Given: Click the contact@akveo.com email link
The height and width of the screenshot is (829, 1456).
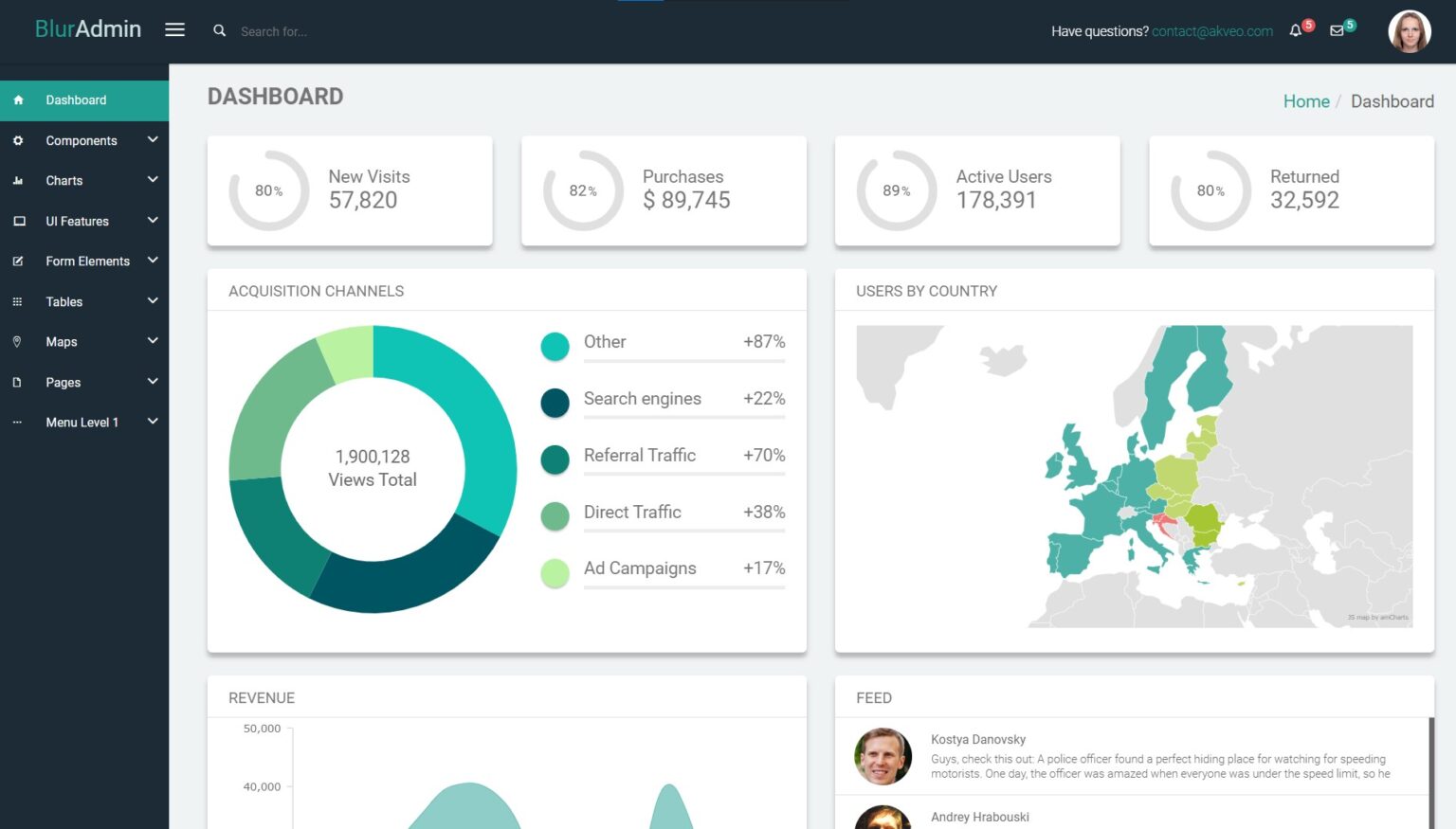Looking at the screenshot, I should pos(1212,30).
